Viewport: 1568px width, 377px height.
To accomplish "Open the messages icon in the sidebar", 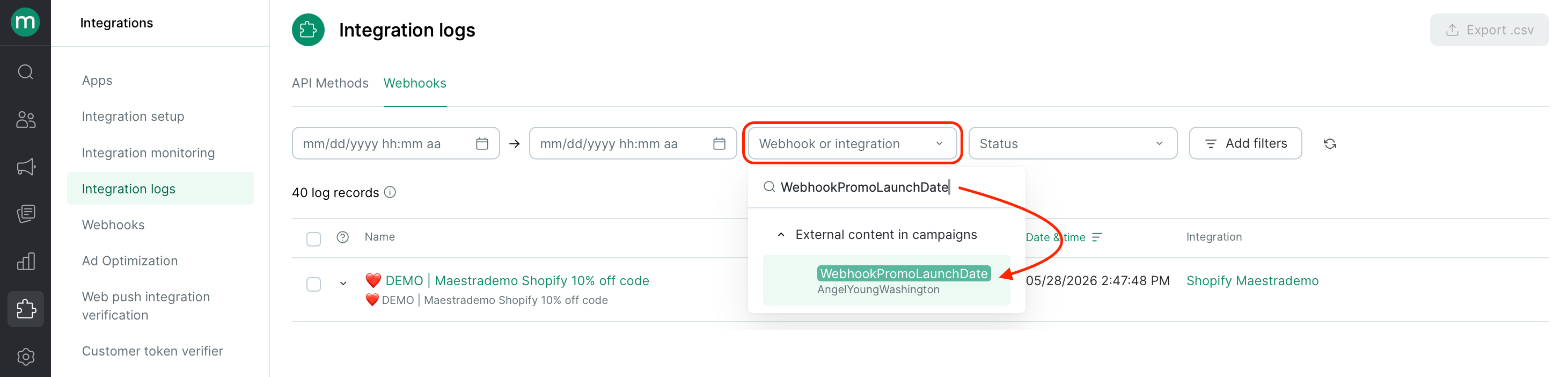I will pyautogui.click(x=26, y=214).
